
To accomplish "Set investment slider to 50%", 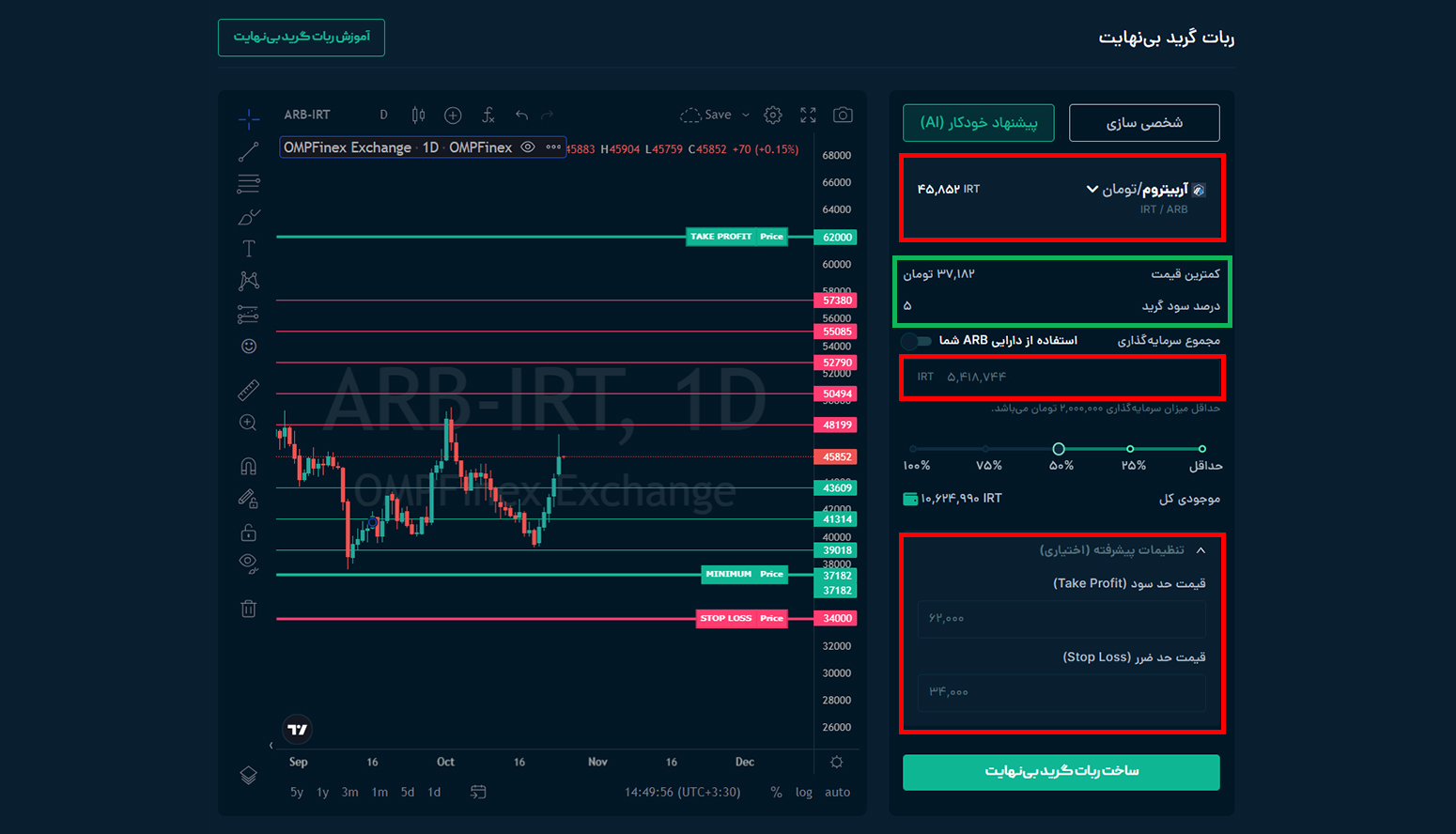I will (1059, 449).
